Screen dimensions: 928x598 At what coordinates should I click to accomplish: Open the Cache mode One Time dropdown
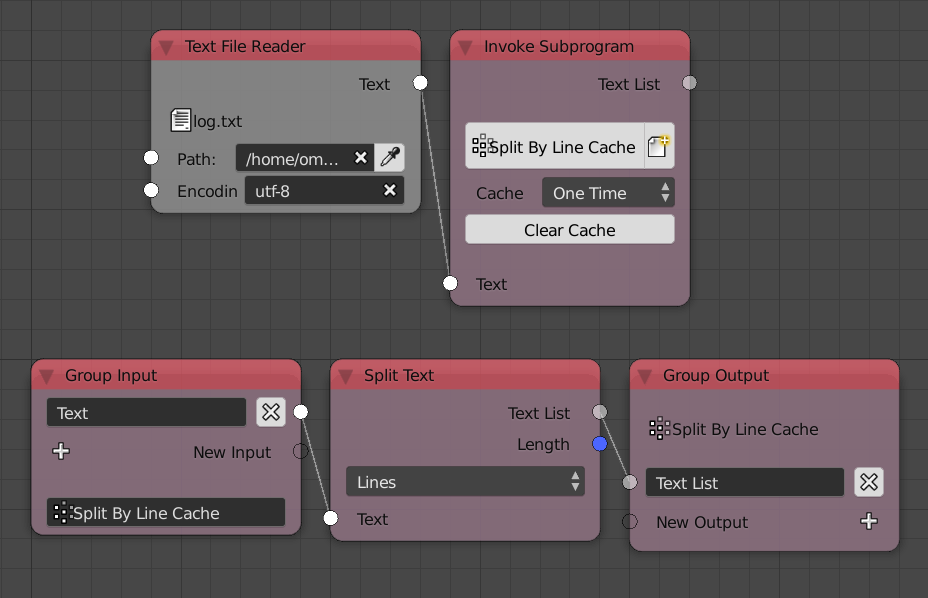pyautogui.click(x=608, y=192)
